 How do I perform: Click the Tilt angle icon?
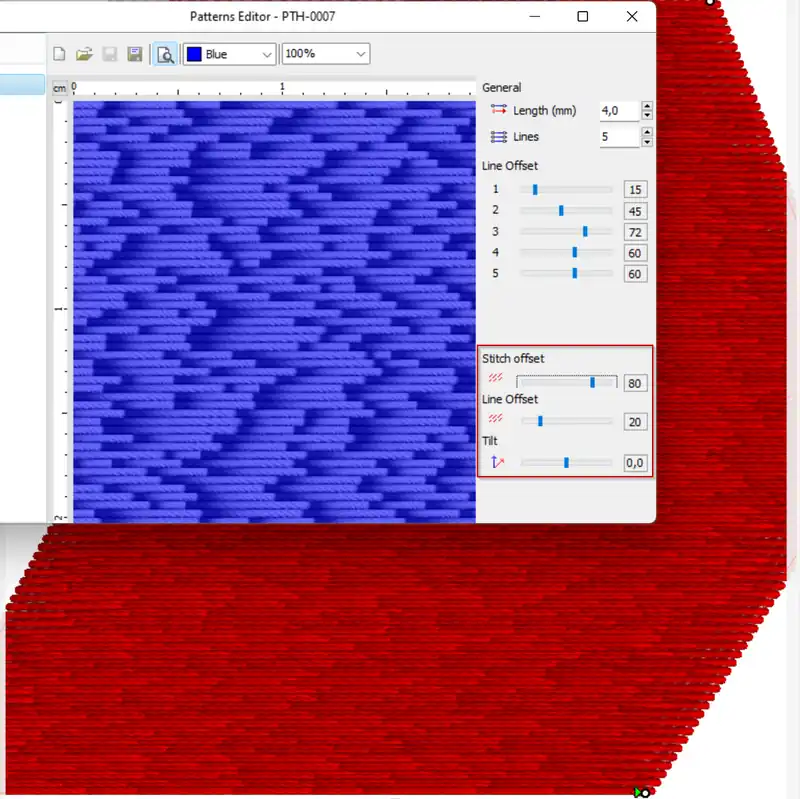495,462
